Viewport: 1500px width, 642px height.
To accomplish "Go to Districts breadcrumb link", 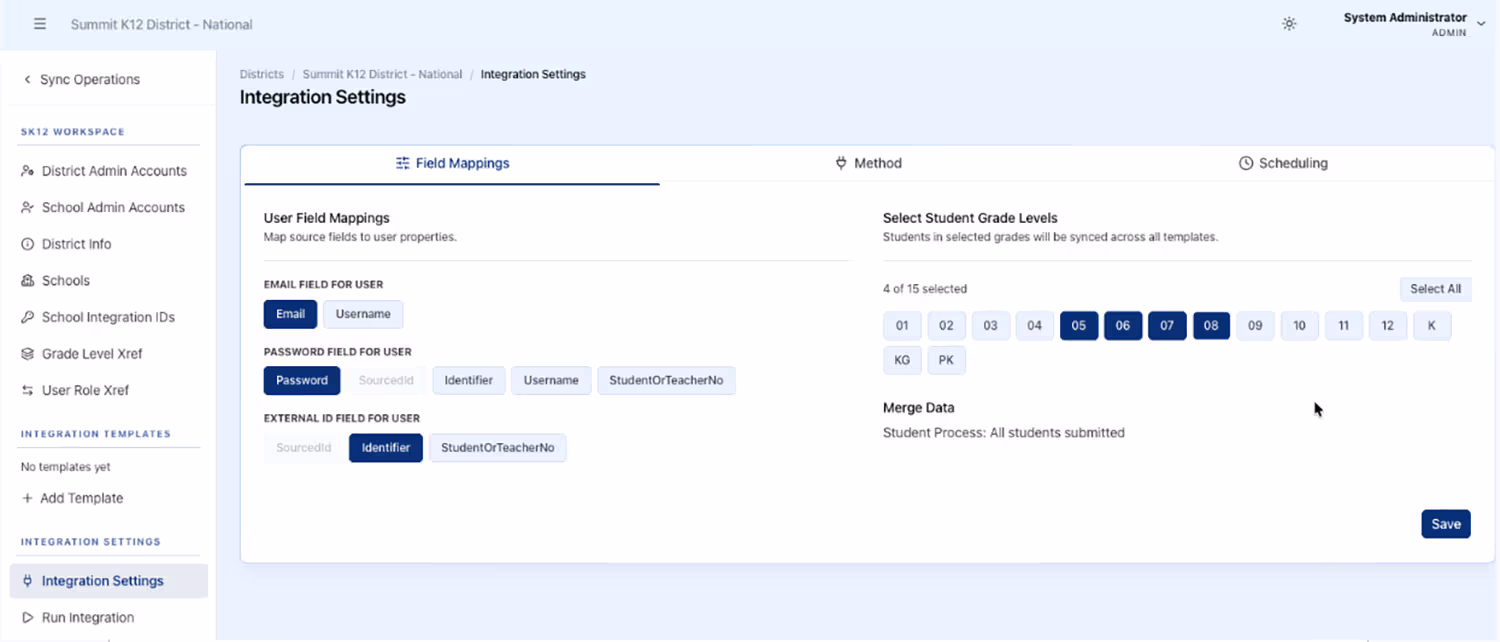I will click(262, 74).
